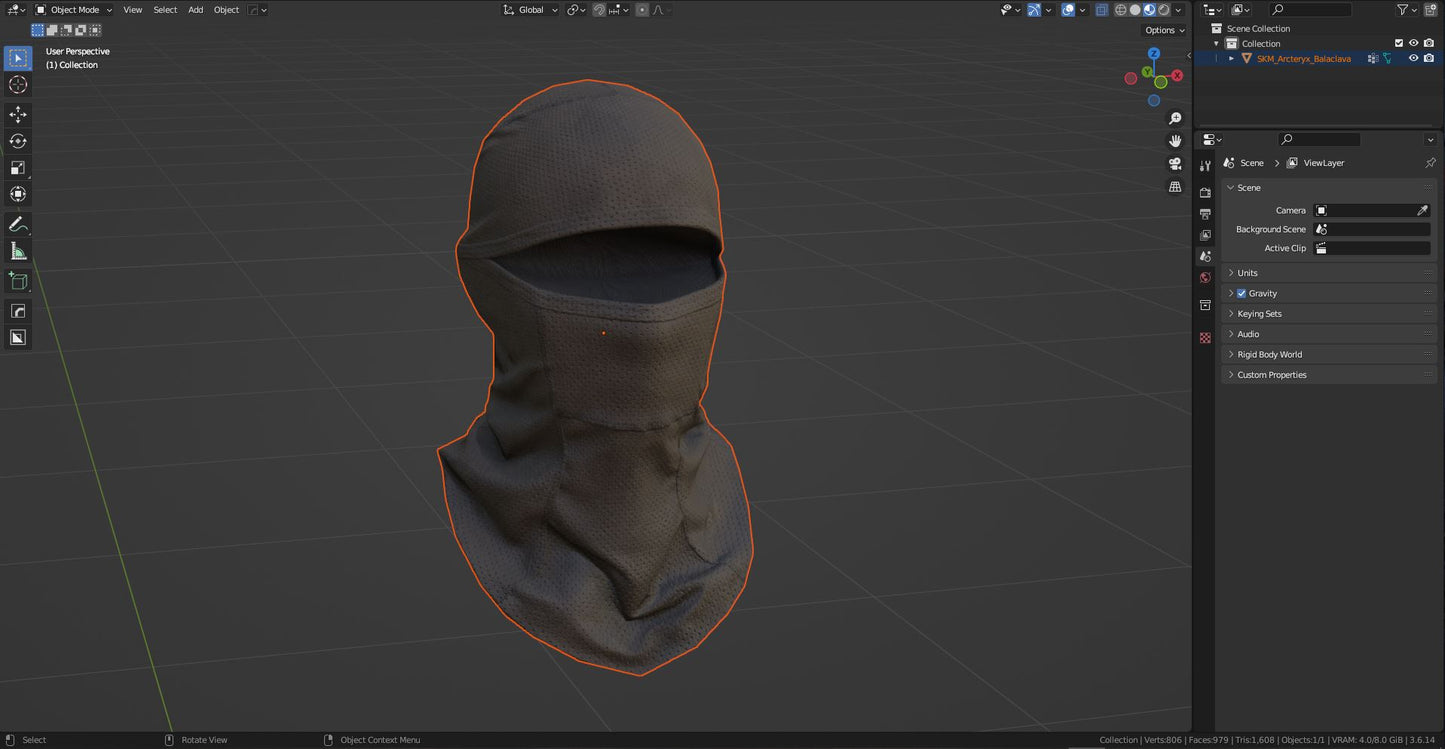Open the Output Properties tab with printer icon
Screen dimensions: 1445x749
click(1205, 213)
